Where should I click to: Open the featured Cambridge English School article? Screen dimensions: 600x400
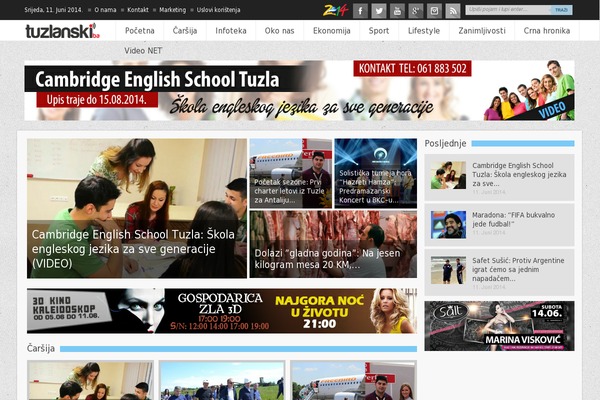point(137,208)
